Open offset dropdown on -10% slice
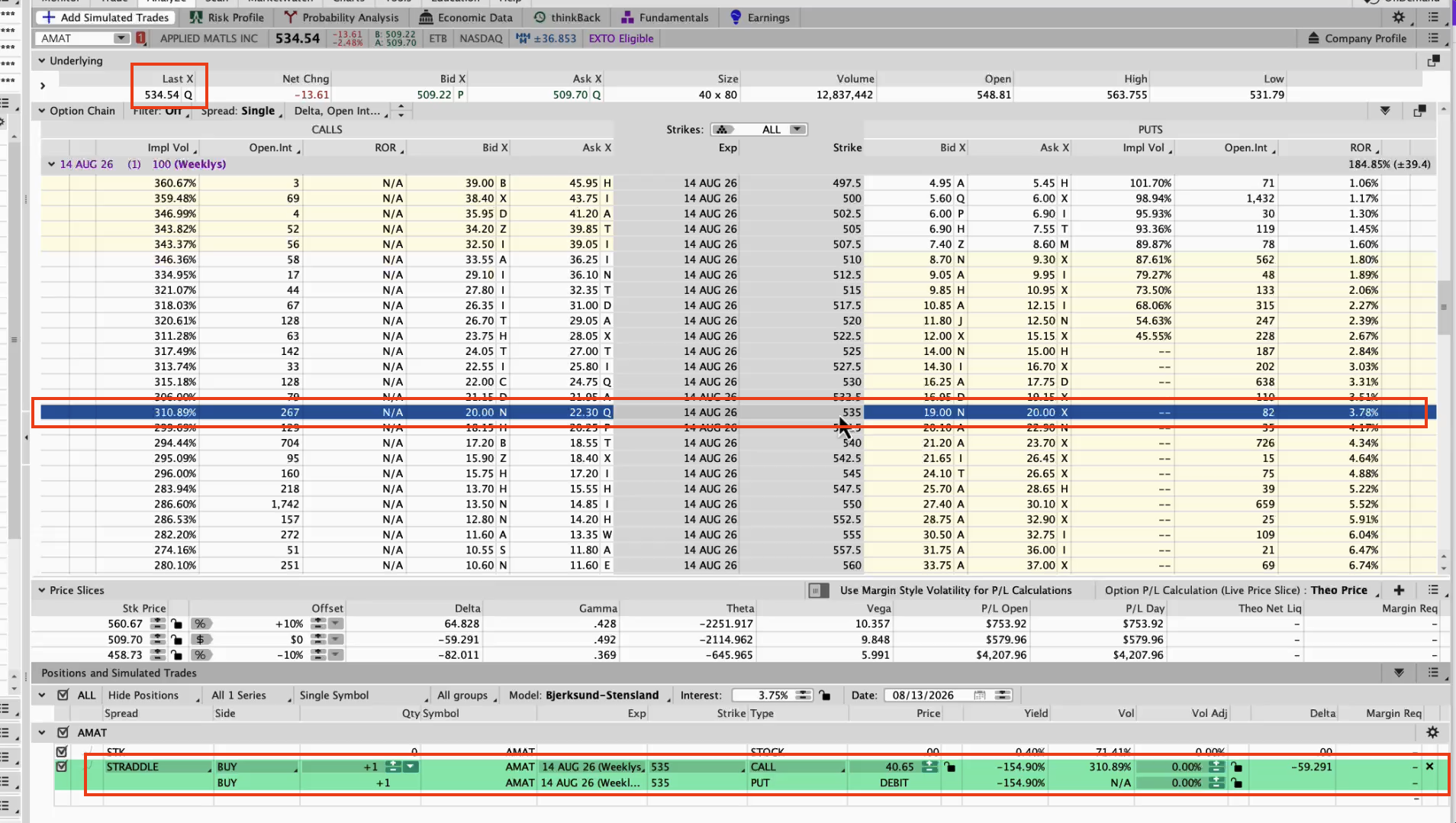The height and width of the screenshot is (823, 1456). pos(336,655)
